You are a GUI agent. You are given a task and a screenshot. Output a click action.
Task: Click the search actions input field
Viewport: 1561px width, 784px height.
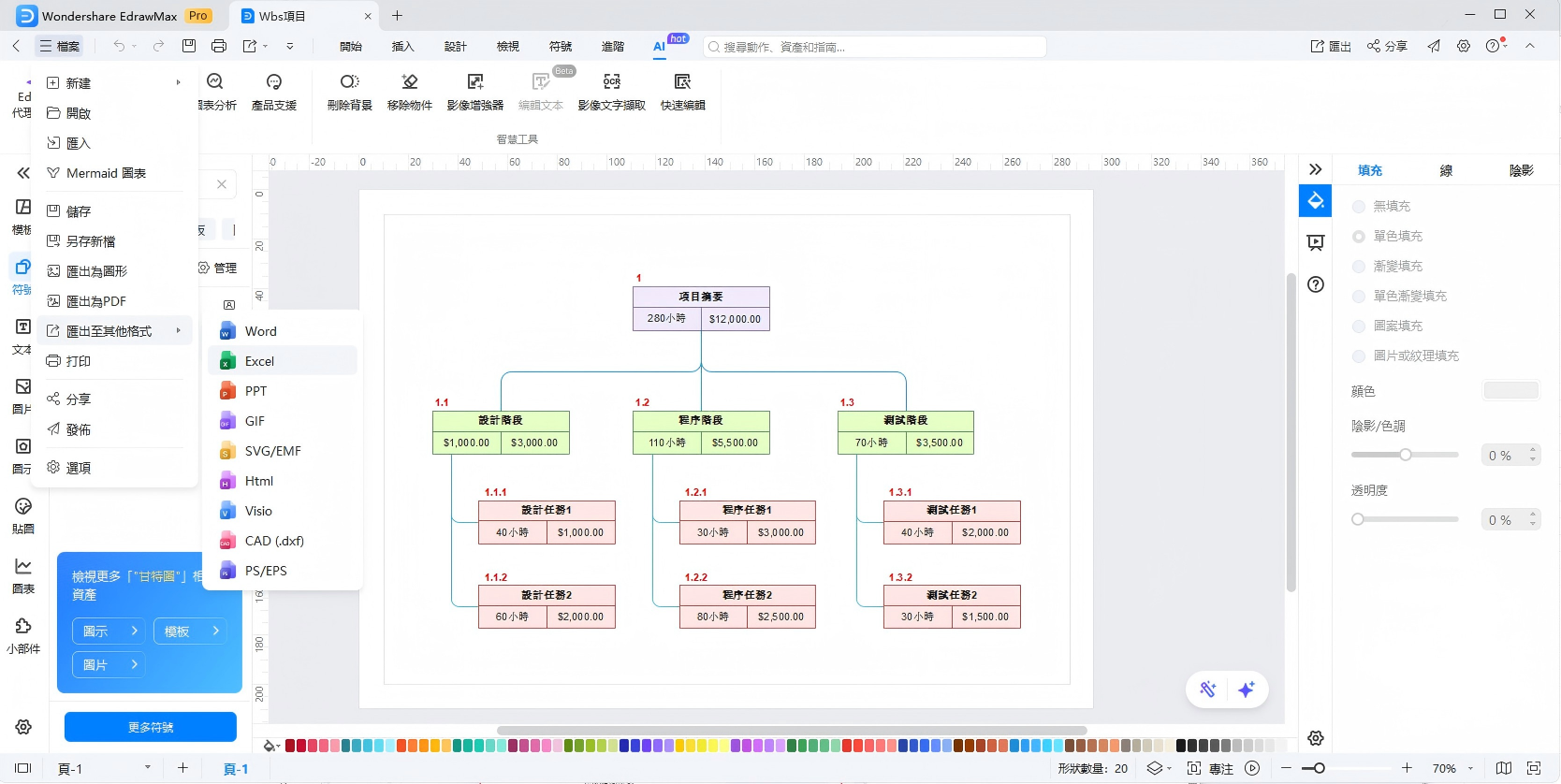click(880, 47)
